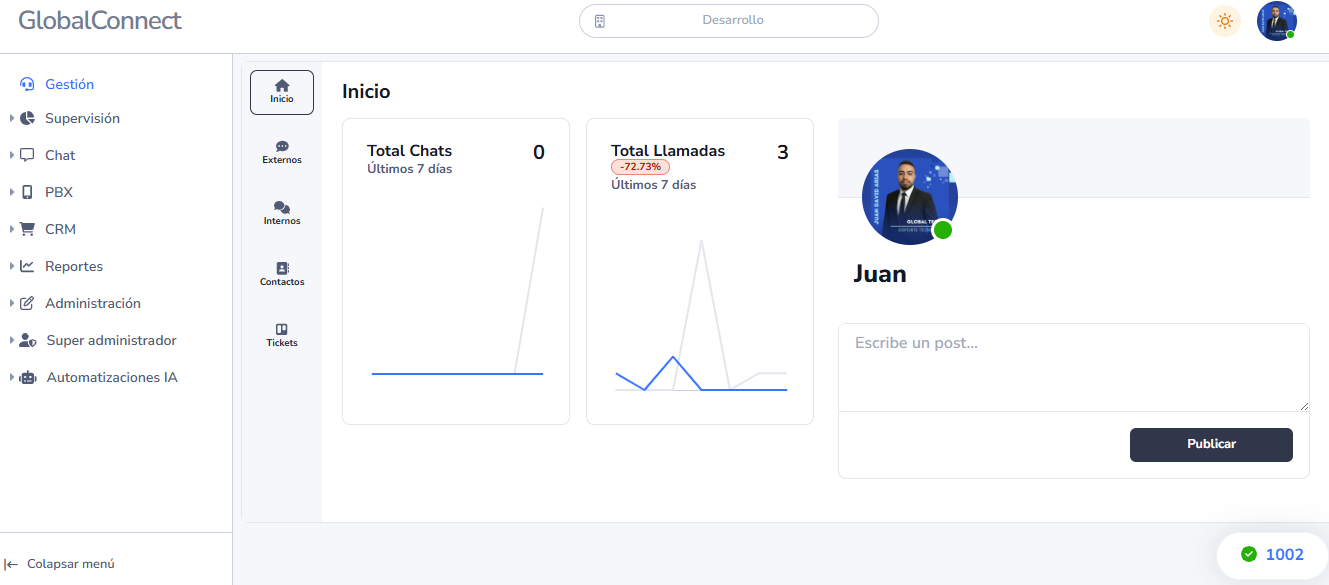The image size is (1329, 585).
Task: Click the Automatizaciones IA robot icon
Action: (28, 378)
